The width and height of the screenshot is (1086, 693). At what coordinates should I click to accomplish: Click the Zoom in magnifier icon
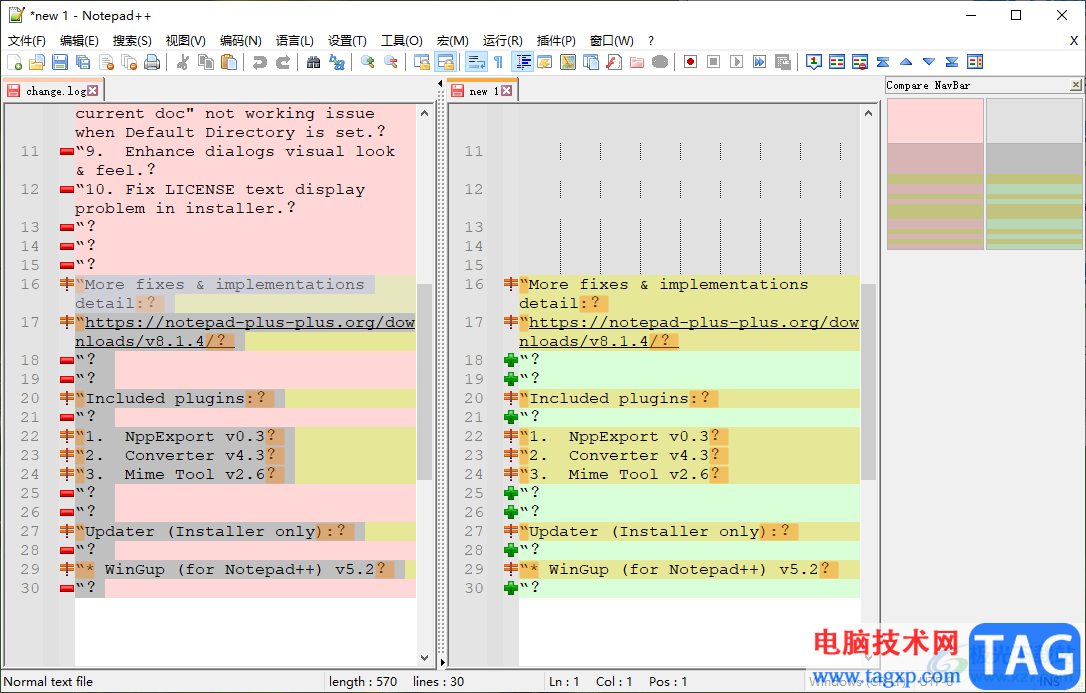[x=368, y=62]
